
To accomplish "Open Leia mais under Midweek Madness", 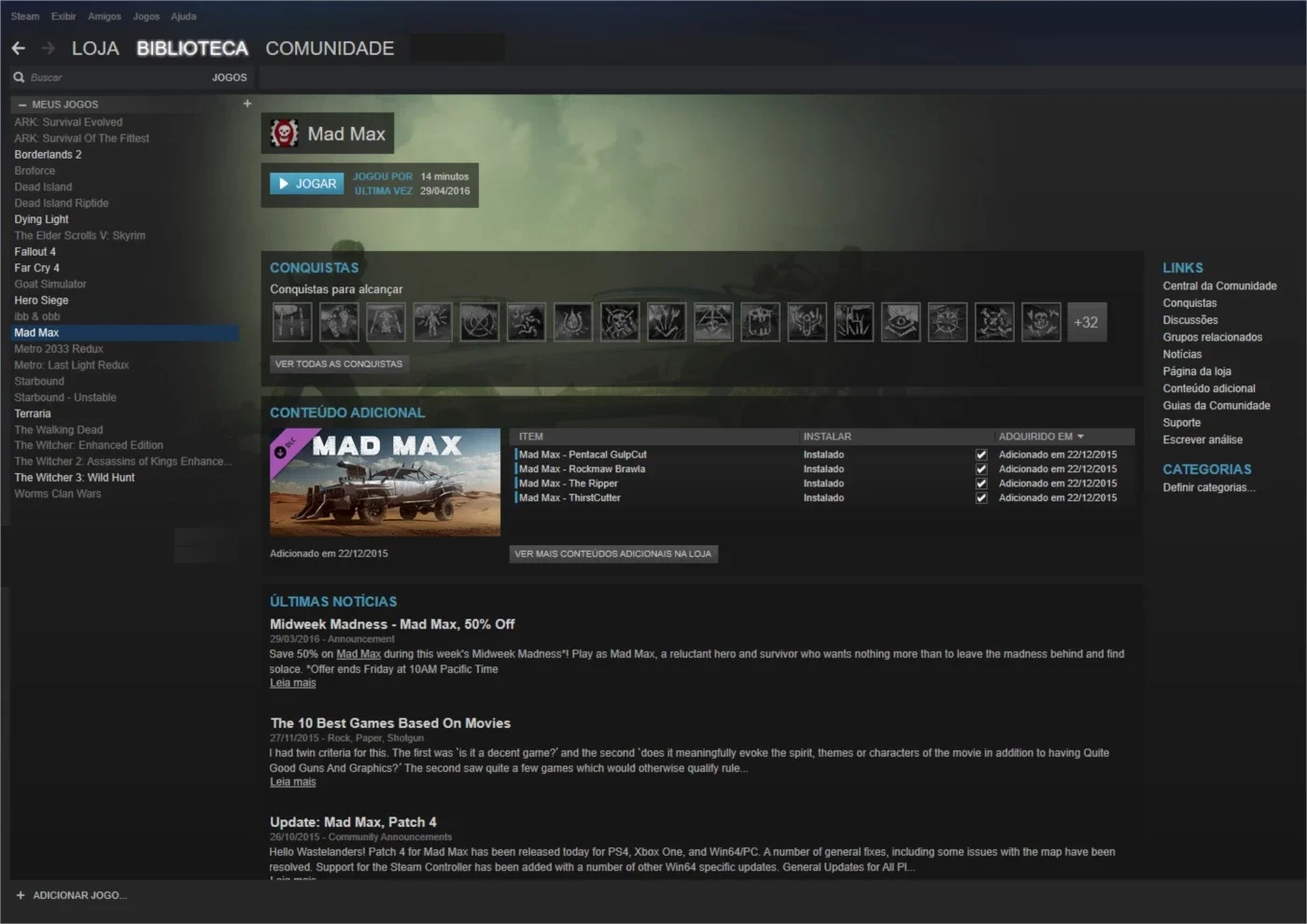I will (293, 683).
